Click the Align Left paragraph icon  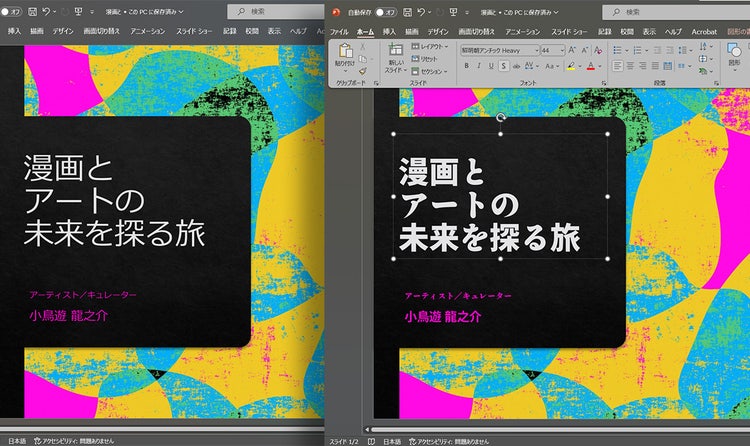[x=618, y=66]
